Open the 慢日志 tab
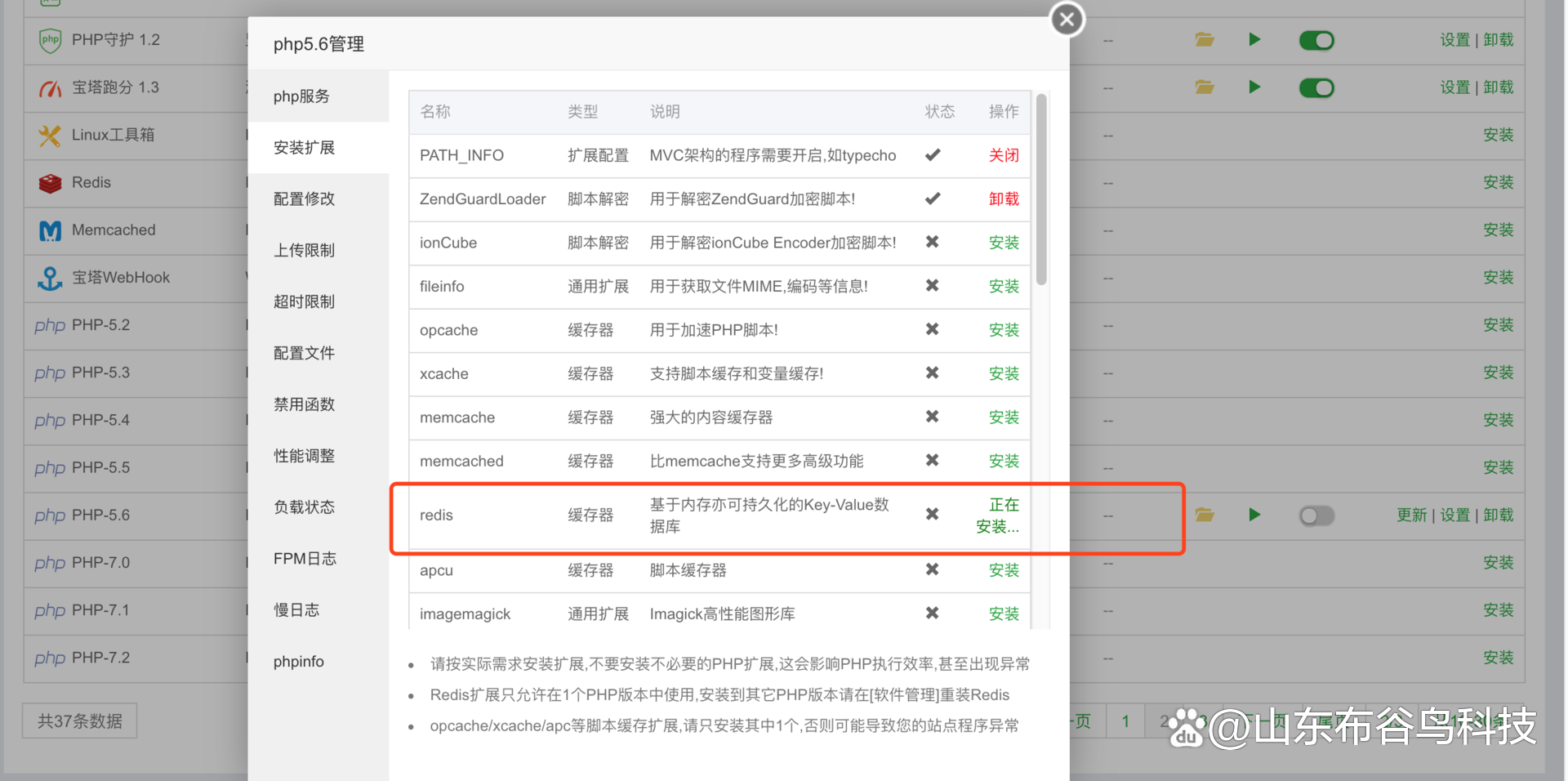The image size is (1568, 781). click(x=318, y=611)
